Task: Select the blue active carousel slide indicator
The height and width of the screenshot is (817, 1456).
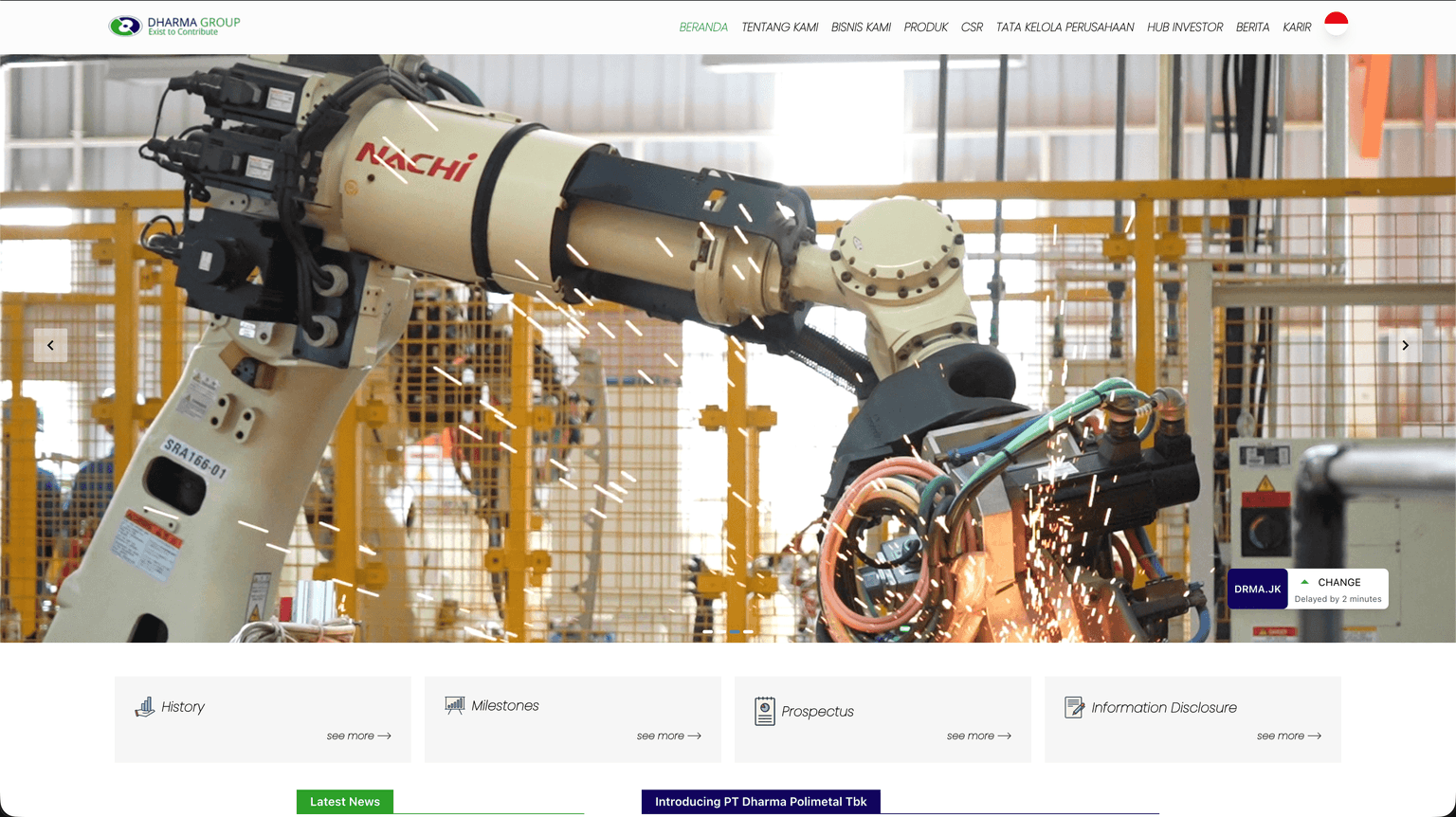Action: click(735, 631)
